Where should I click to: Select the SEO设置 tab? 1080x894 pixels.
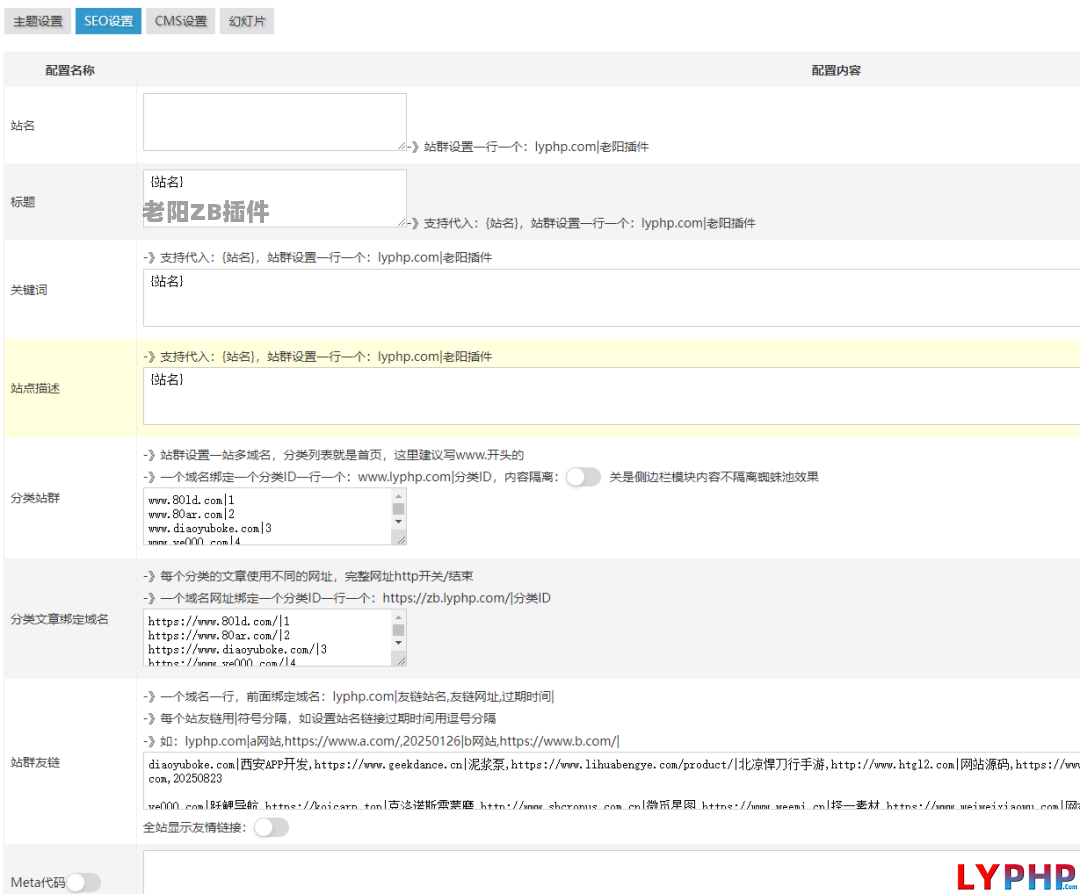point(109,21)
